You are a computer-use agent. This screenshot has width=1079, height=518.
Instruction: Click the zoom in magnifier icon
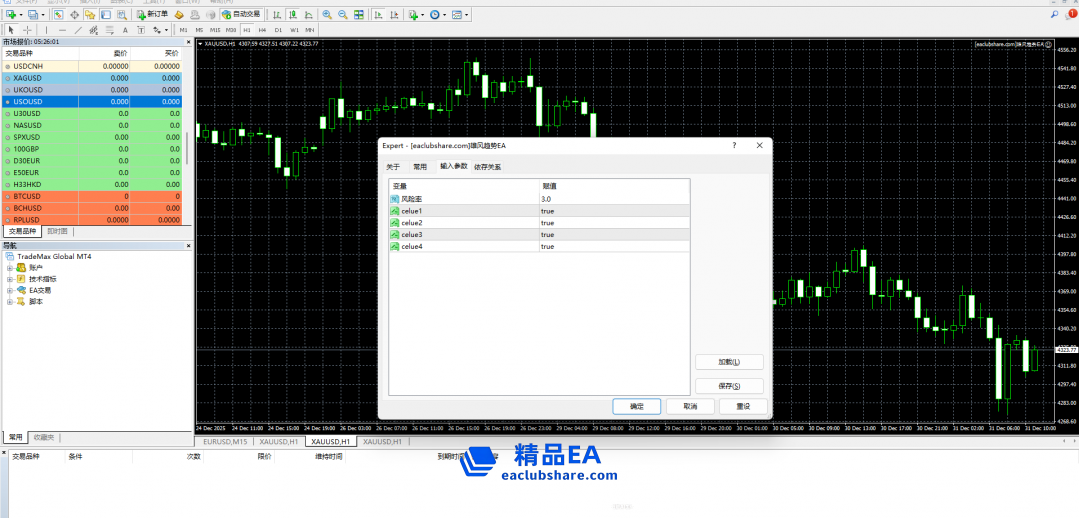[x=327, y=15]
